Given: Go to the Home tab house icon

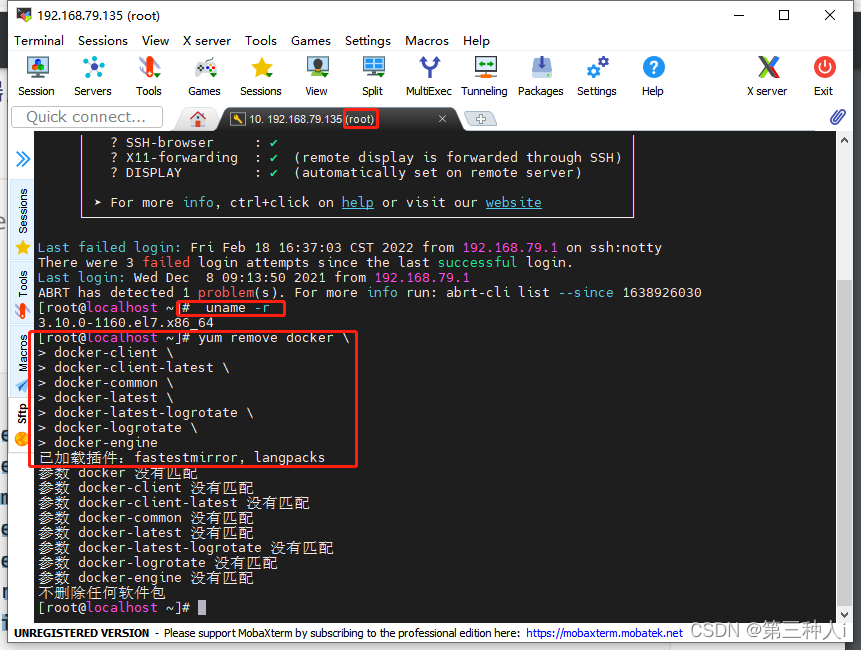Looking at the screenshot, I should 198,119.
